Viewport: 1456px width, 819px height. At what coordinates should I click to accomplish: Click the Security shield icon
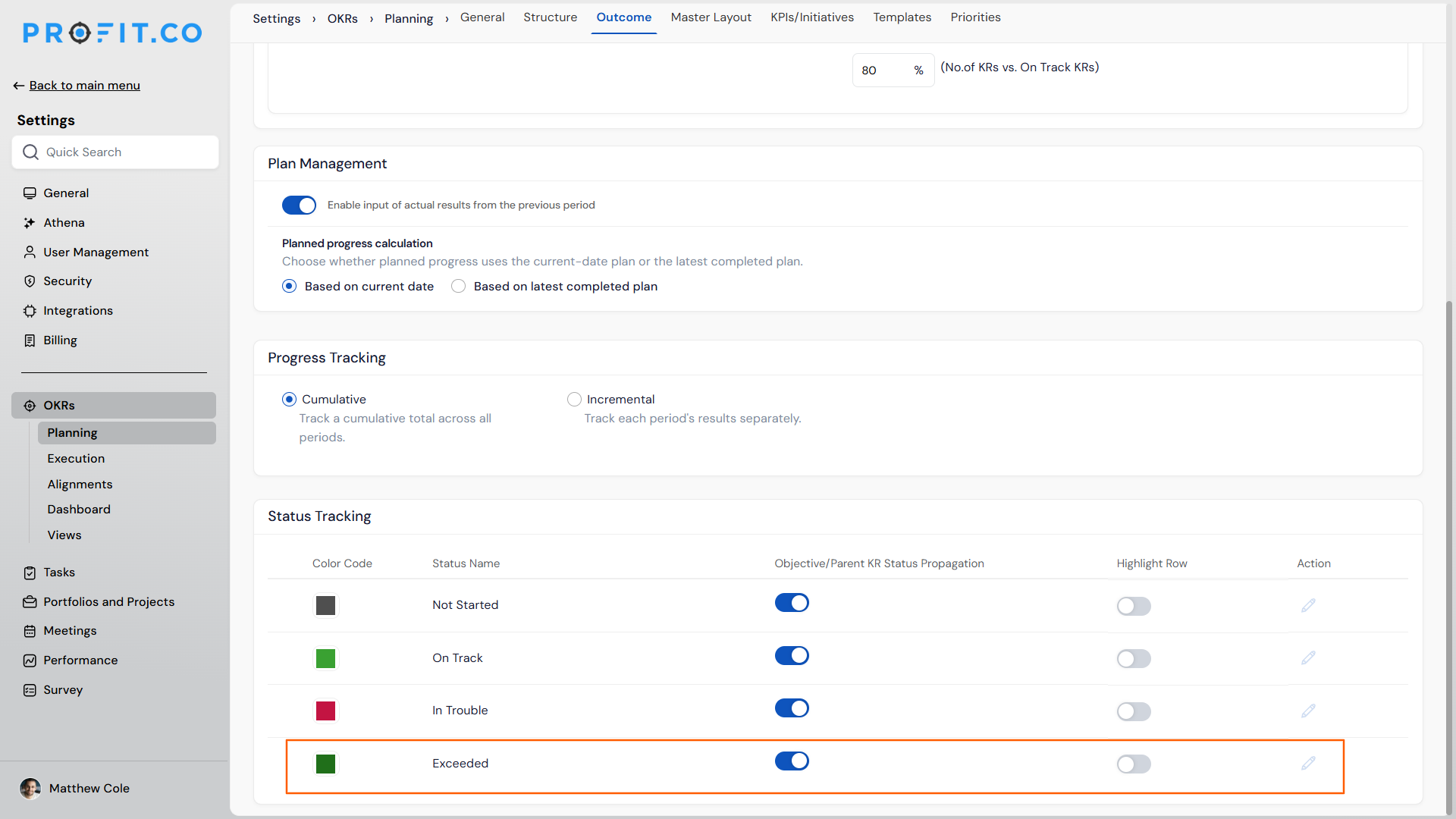point(30,281)
